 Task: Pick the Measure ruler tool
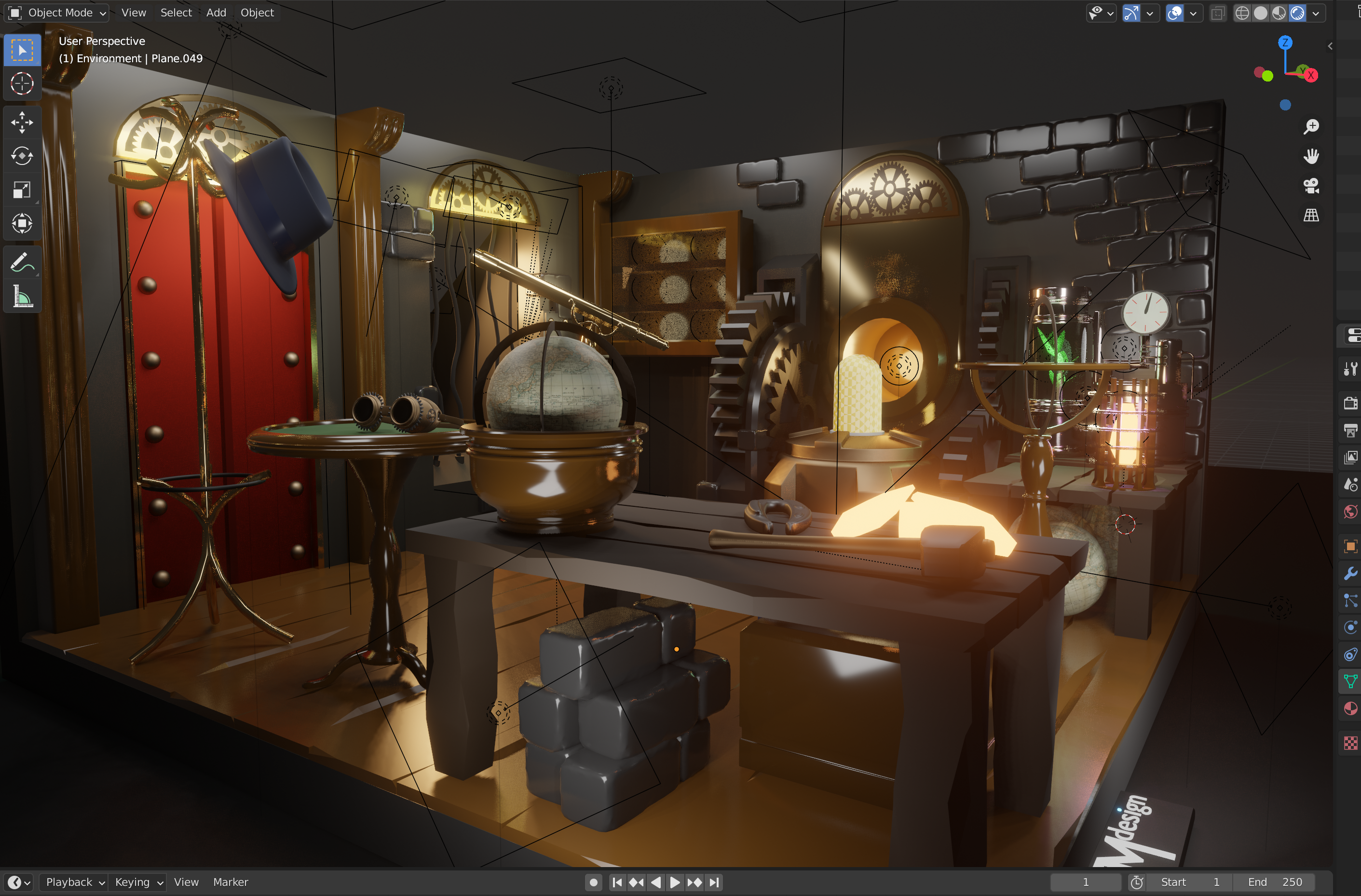[22, 296]
